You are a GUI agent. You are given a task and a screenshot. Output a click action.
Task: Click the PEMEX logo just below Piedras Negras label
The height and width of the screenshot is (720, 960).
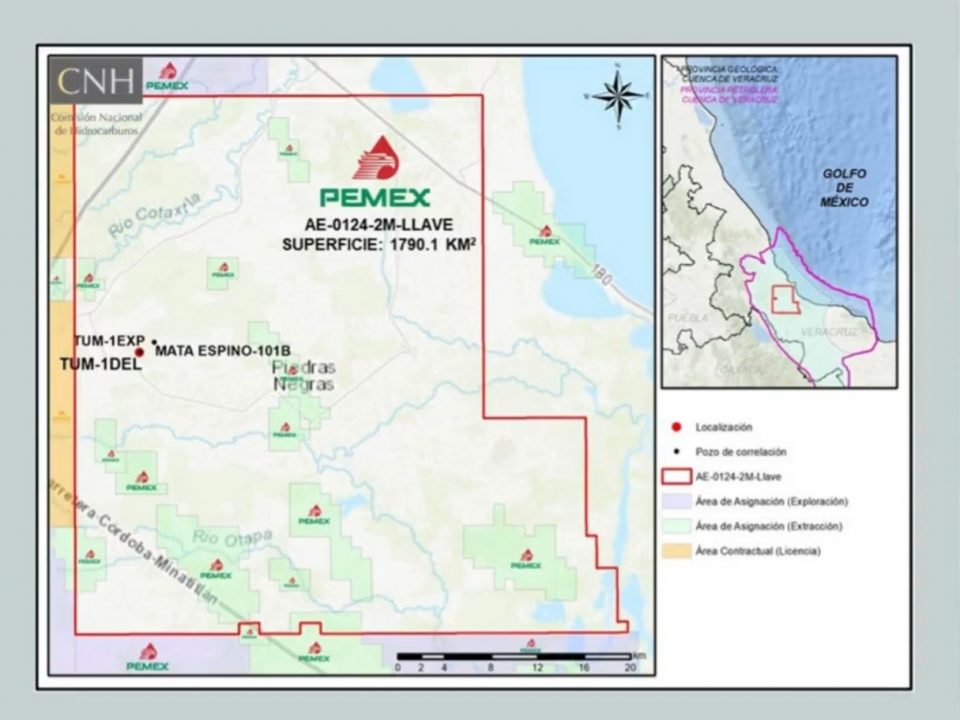(285, 430)
